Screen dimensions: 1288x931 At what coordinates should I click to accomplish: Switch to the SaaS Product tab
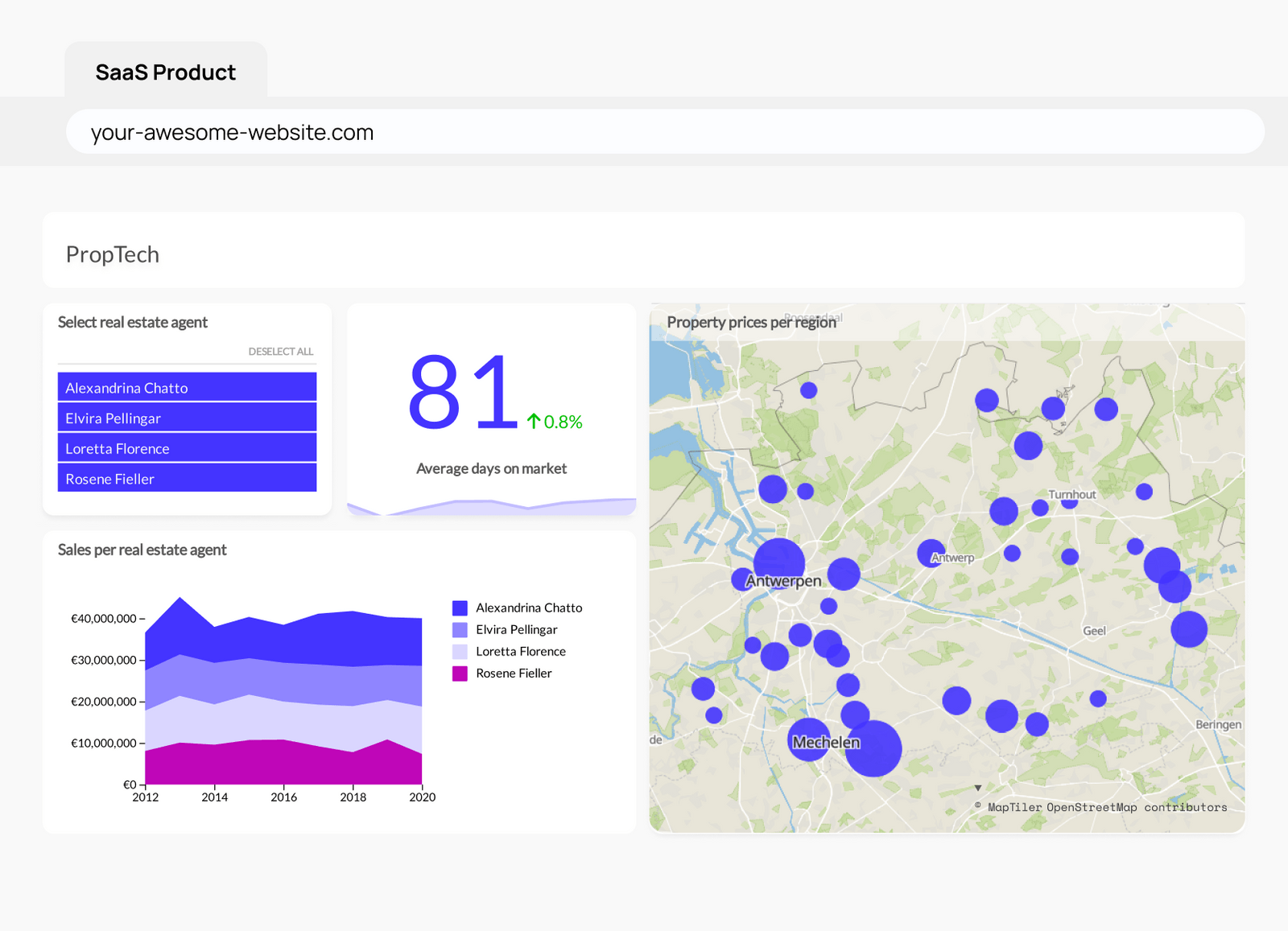tap(165, 72)
